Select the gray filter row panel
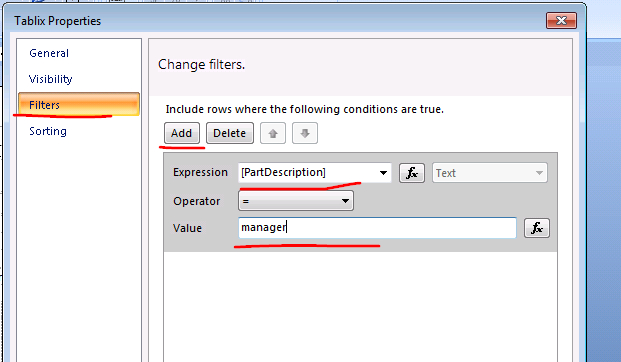The width and height of the screenshot is (621, 362). click(360, 202)
